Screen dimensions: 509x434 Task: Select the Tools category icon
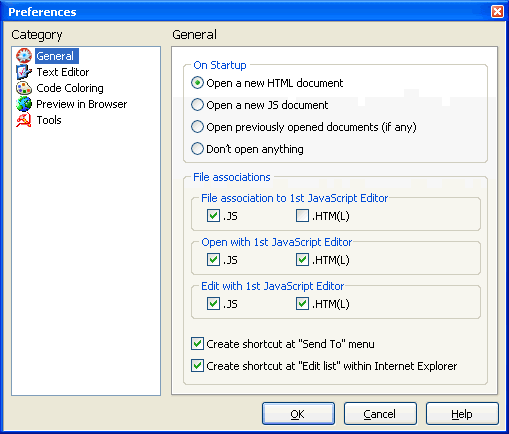tap(24, 120)
